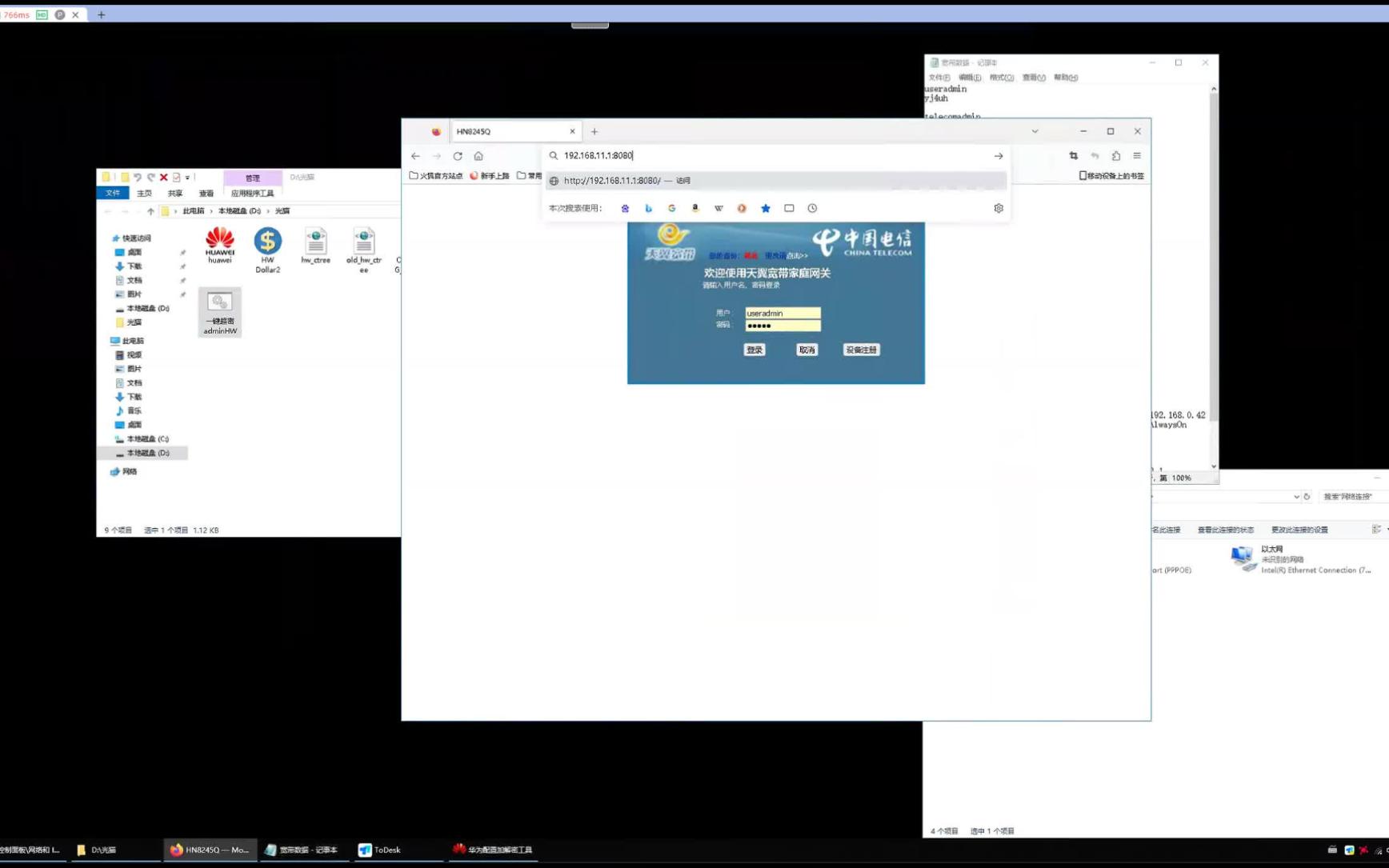Click the browser Back arrow

[415, 156]
